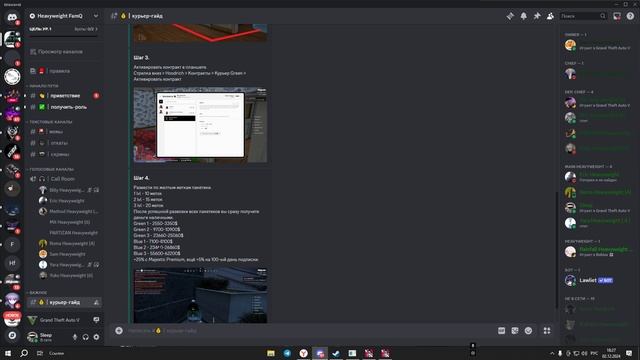
Task: Open File Explorer from the taskbar
Action: coord(271,353)
